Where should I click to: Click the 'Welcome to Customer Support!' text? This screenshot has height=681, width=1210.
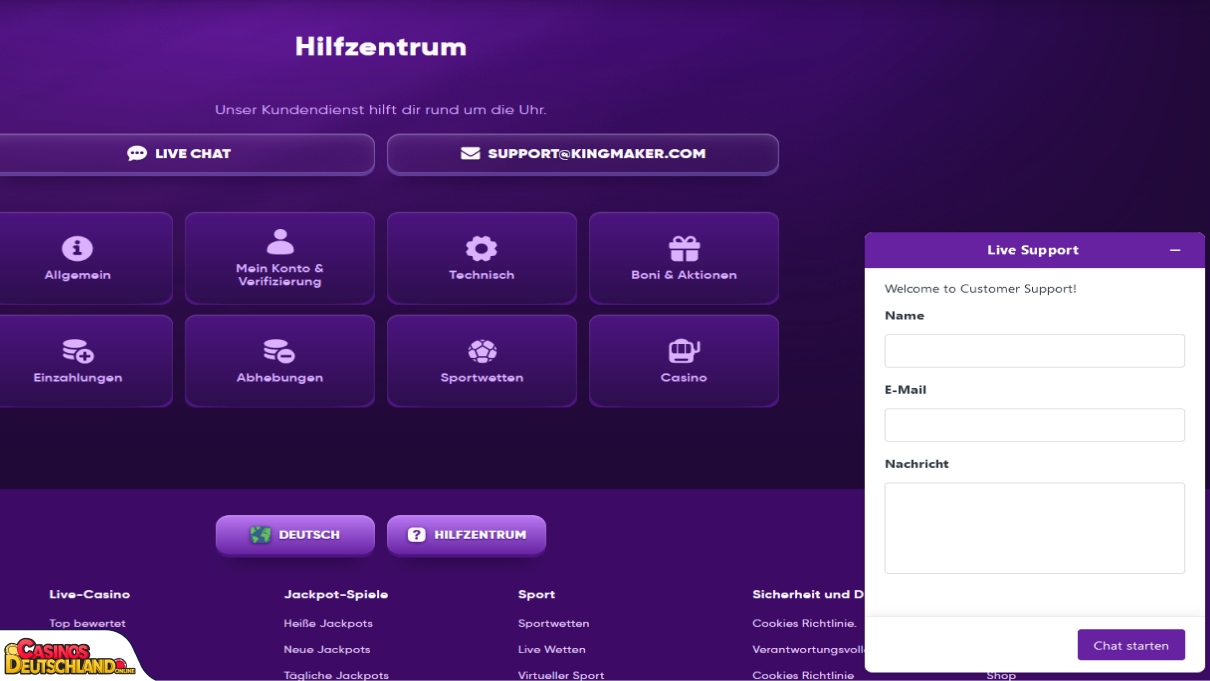click(981, 289)
